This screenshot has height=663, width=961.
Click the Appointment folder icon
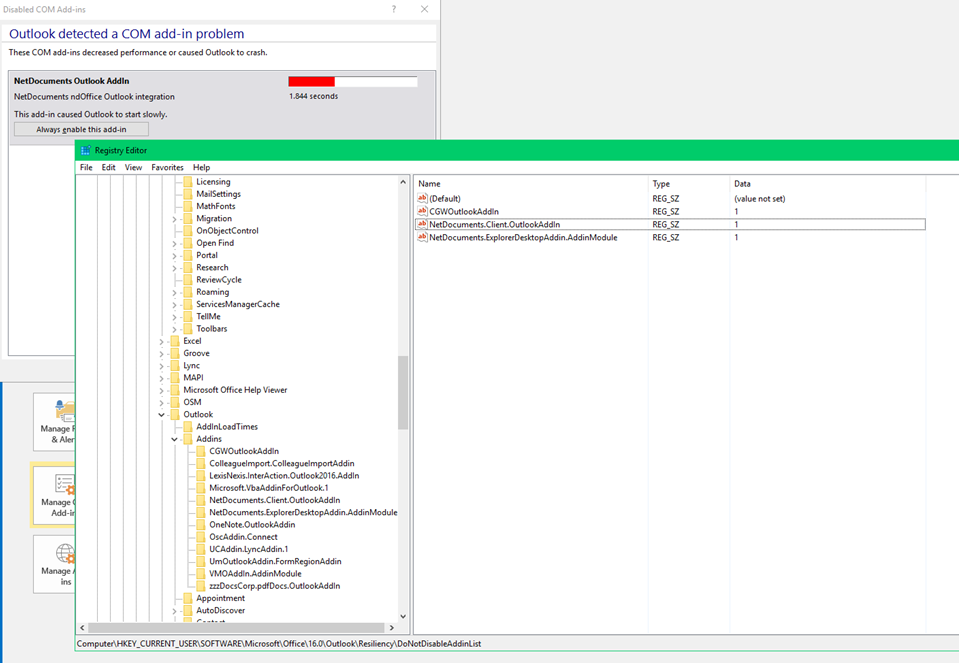pyautogui.click(x=188, y=598)
